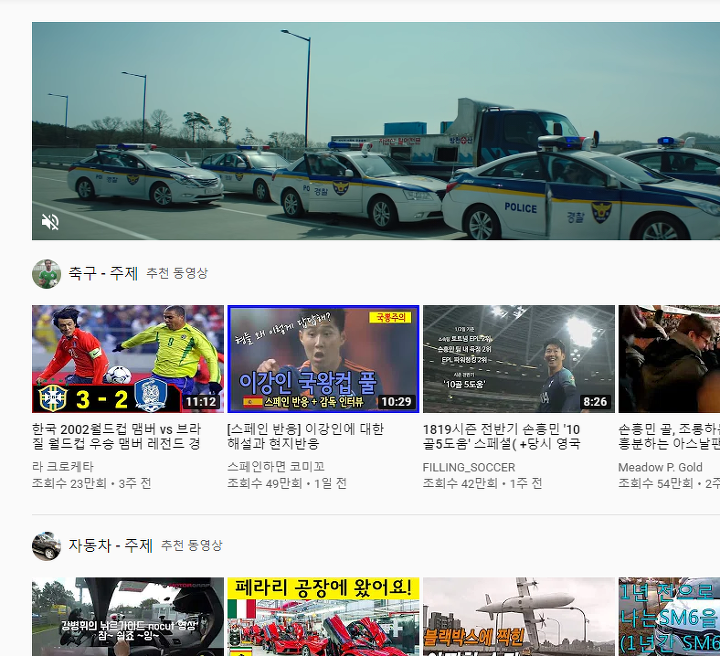Viewport: 720px width, 656px height.
Task: Click the 8:26 duration badge
Action: coord(595,402)
